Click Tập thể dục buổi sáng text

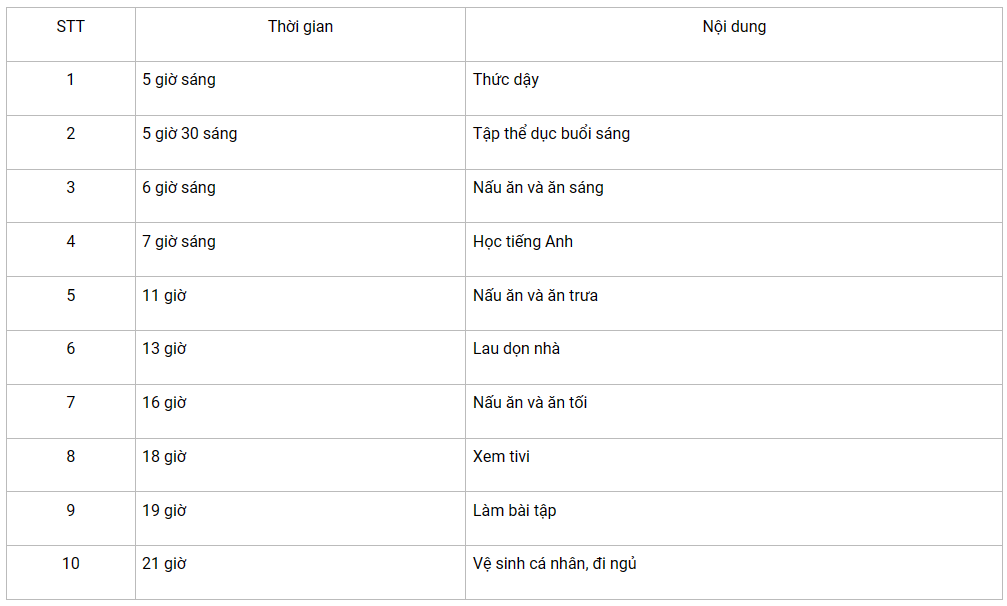552,134
